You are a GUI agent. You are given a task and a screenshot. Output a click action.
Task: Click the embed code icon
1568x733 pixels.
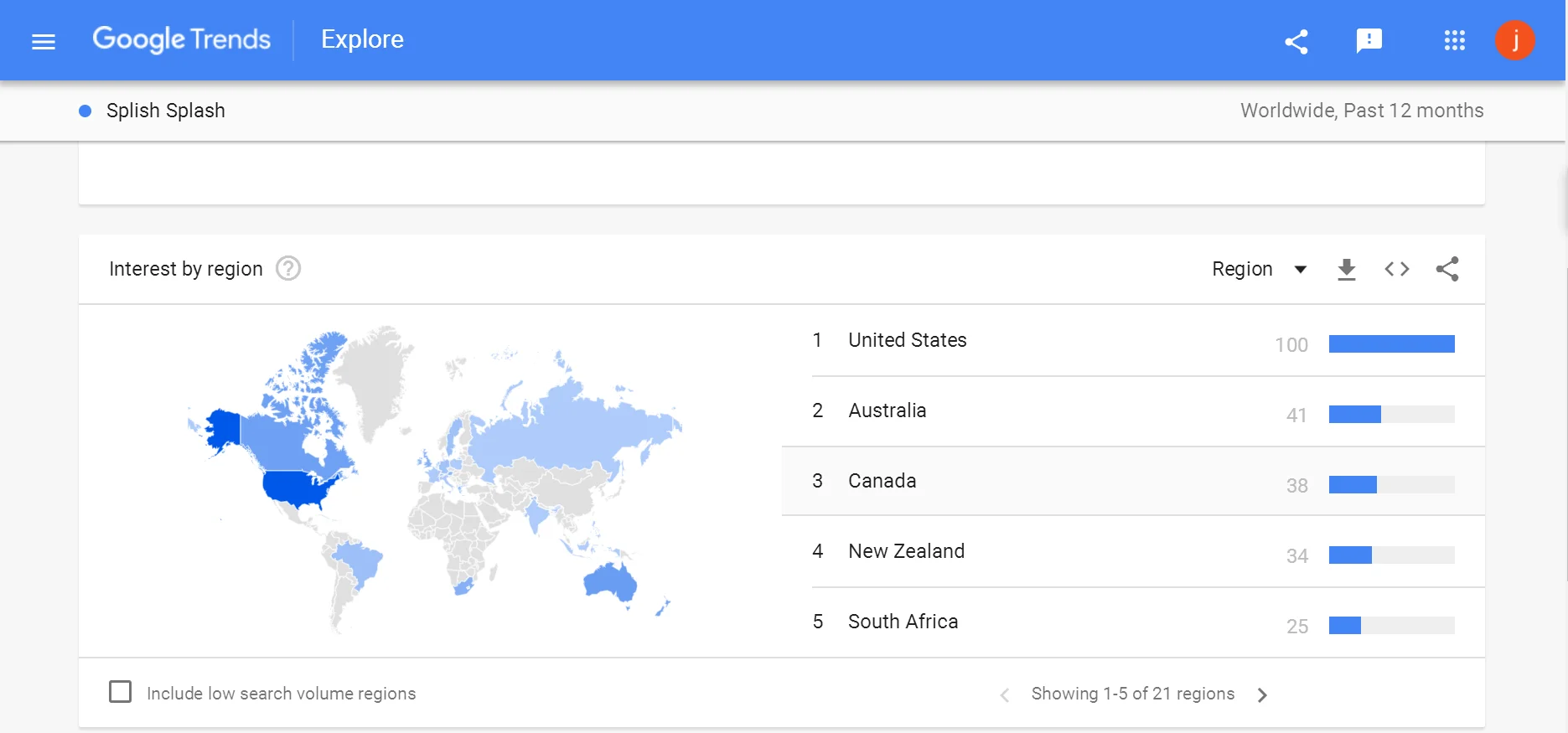point(1396,269)
